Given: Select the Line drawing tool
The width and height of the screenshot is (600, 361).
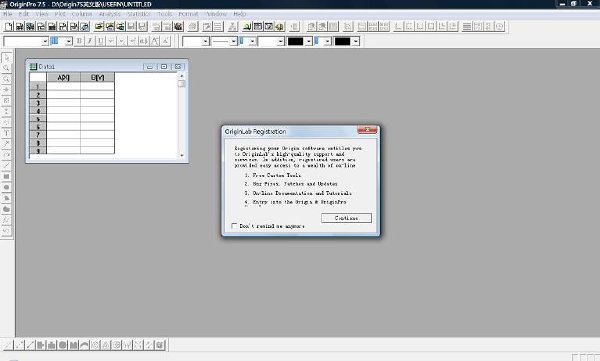Looking at the screenshot, I should point(7,166).
